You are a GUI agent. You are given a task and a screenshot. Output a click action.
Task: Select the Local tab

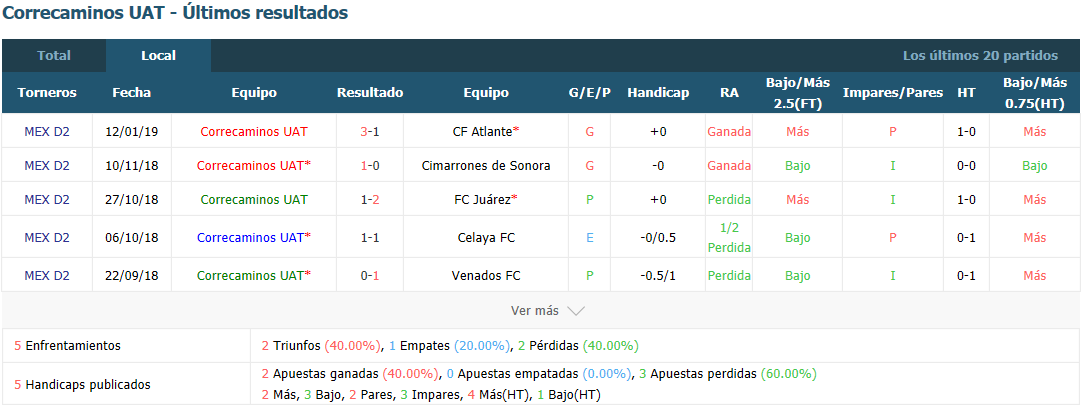[x=159, y=56]
